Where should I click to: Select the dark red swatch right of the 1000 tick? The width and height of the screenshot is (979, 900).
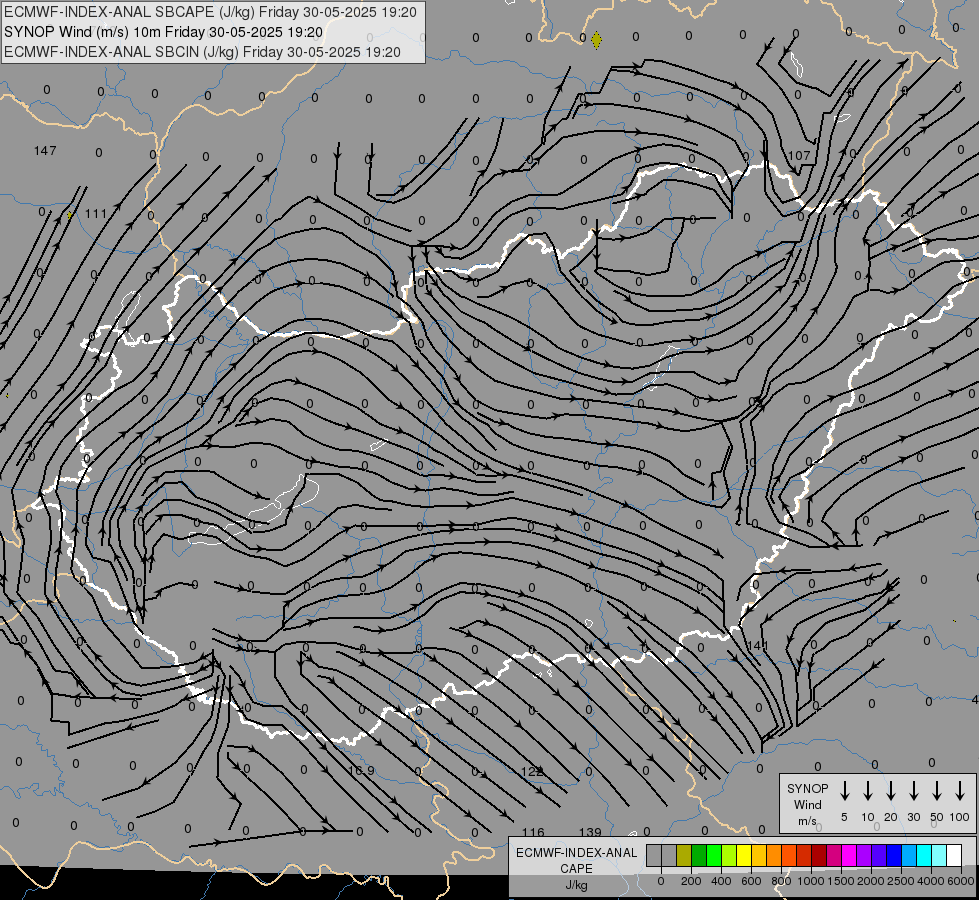819,855
